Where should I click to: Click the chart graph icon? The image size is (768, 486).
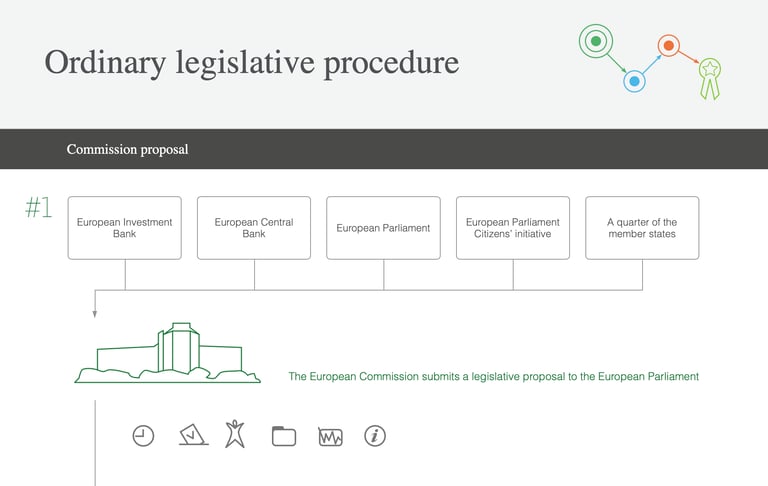pos(331,437)
